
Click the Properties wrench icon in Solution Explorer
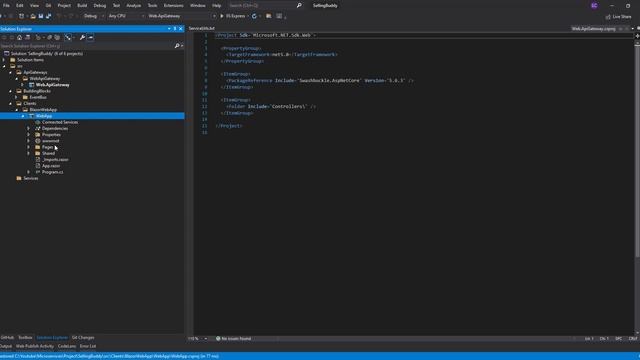(x=82, y=38)
